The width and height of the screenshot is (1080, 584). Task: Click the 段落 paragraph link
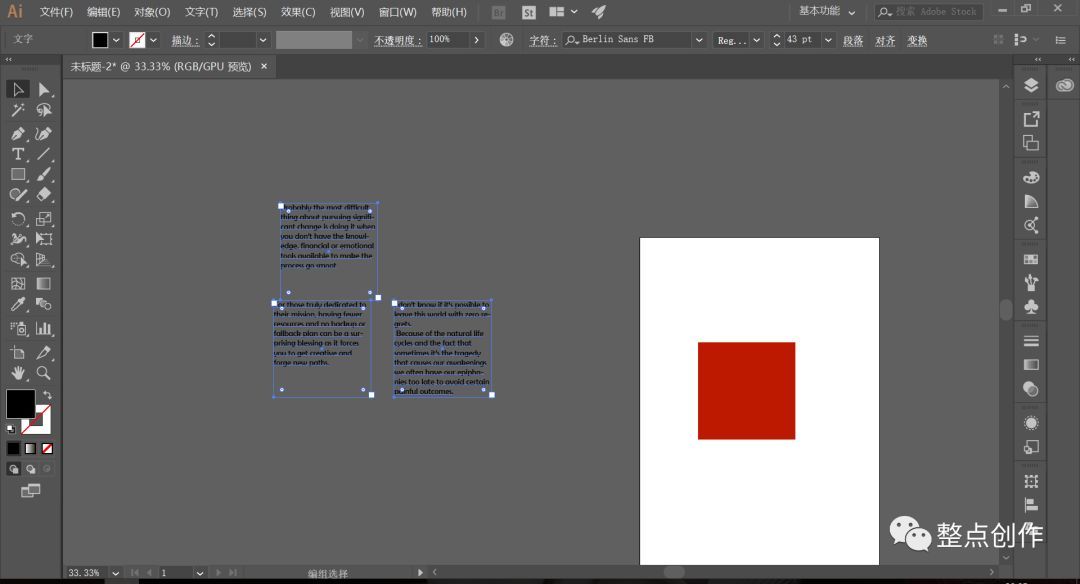pos(853,41)
